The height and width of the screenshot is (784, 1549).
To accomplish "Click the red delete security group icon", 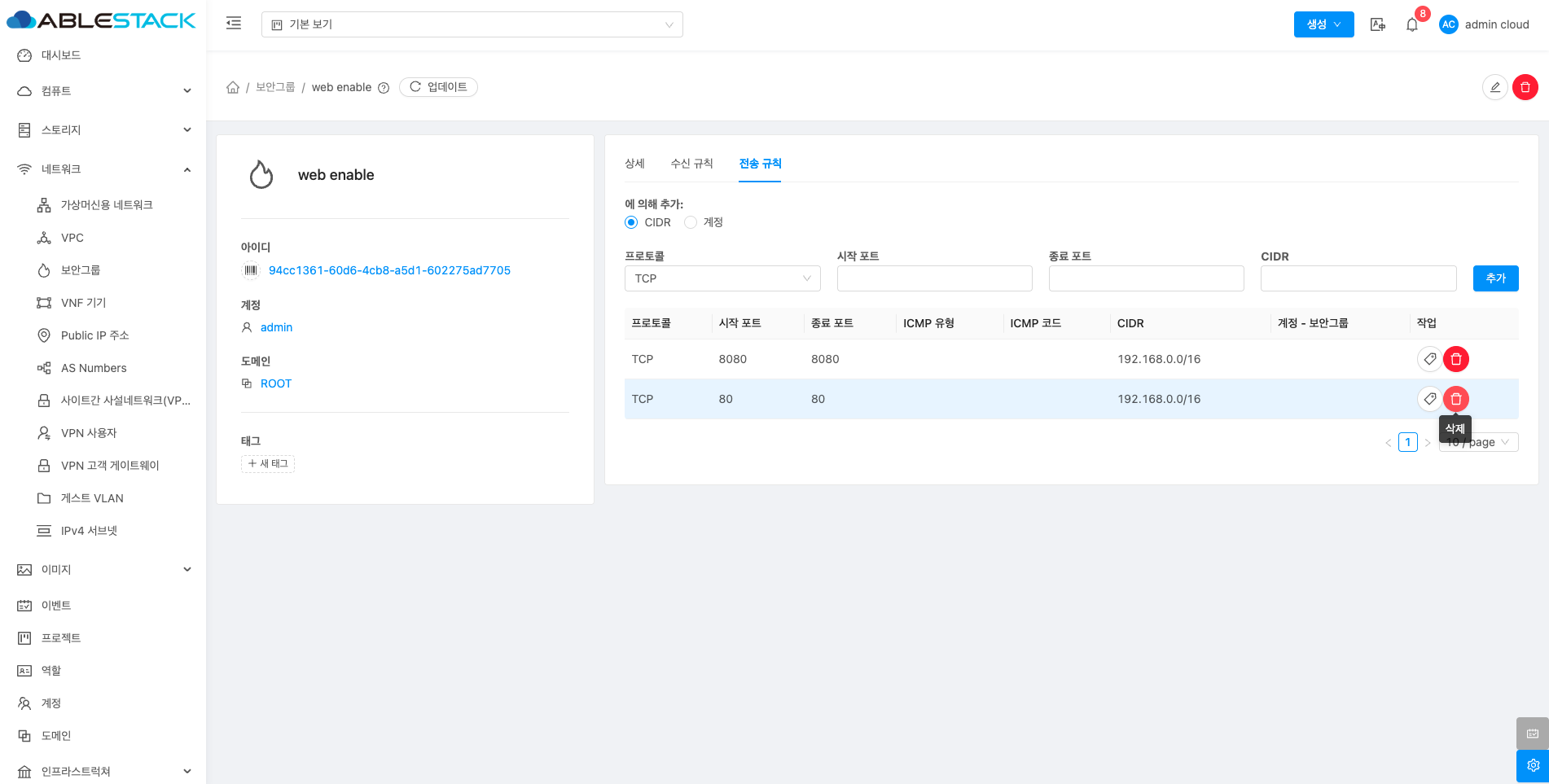I will point(1525,87).
